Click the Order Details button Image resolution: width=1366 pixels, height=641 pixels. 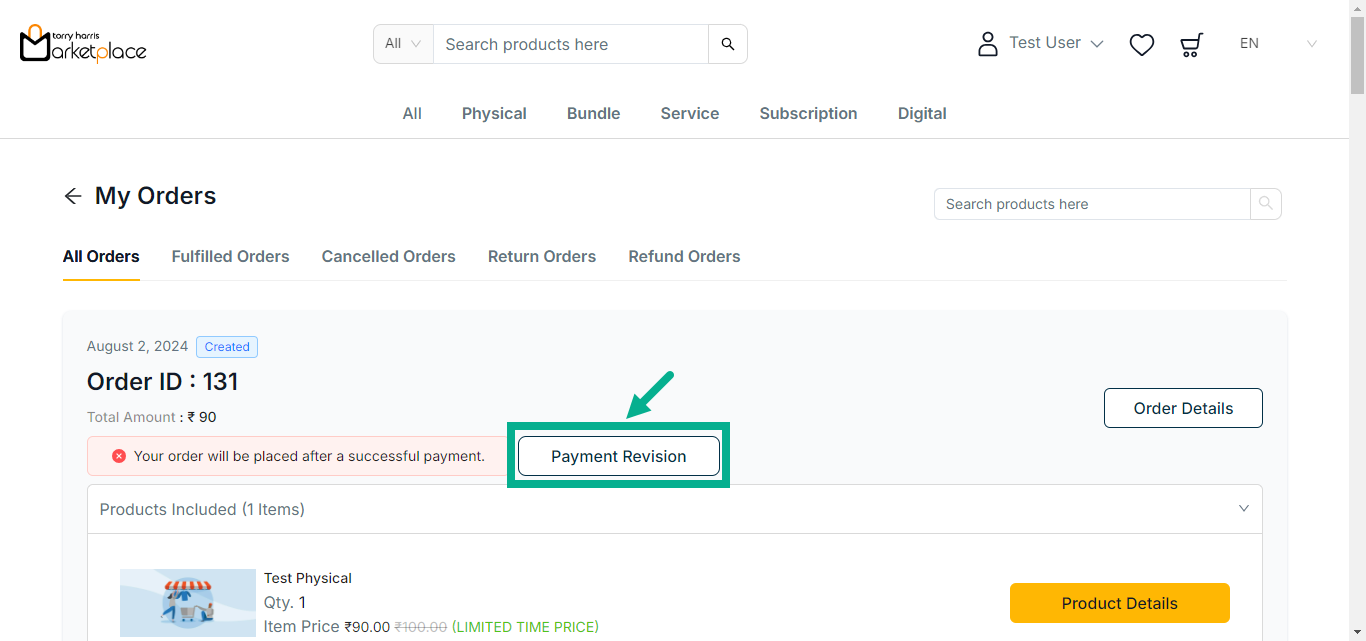coord(1183,408)
